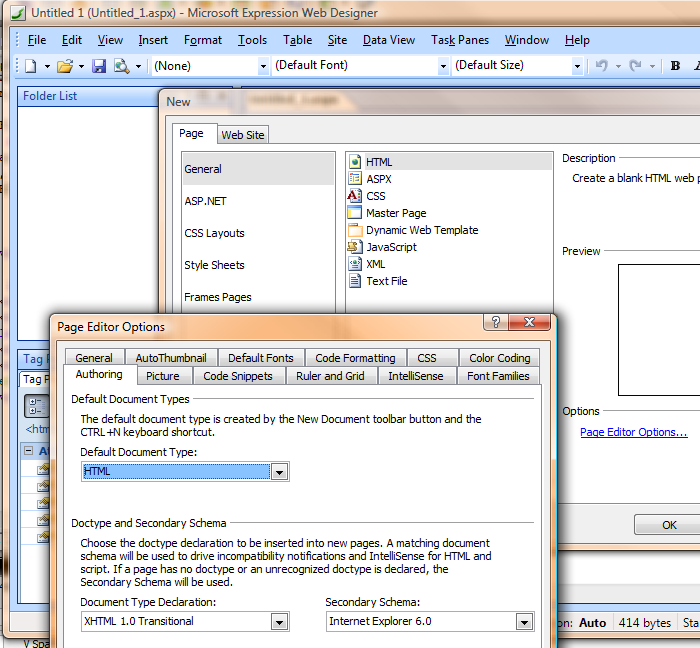700x648 pixels.
Task: Switch to the Web Site tab
Action: tap(243, 135)
